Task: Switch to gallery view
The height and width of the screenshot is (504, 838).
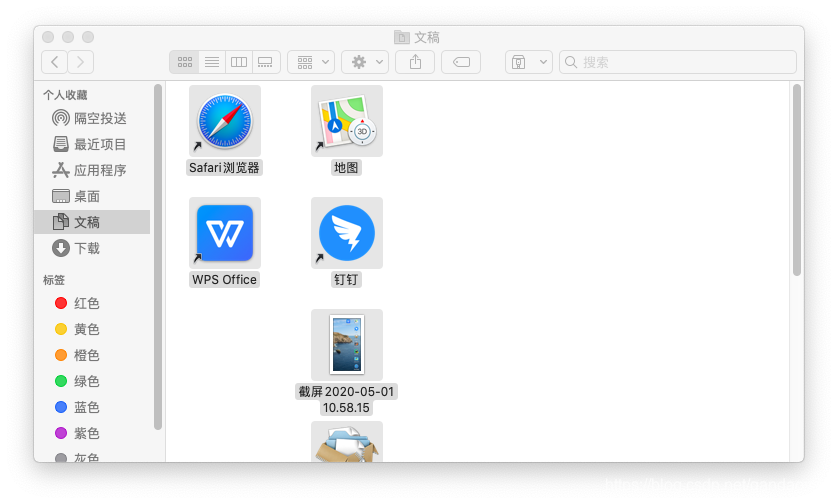Action: 266,62
